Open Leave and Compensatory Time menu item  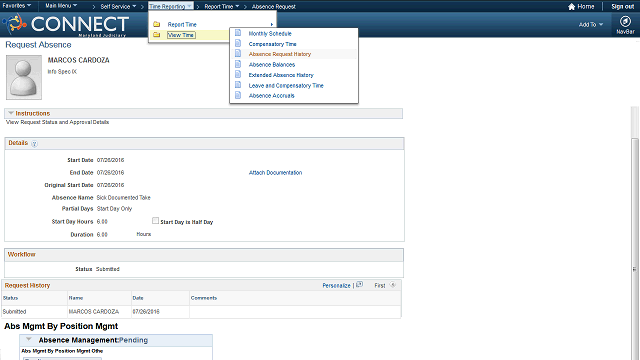point(286,85)
